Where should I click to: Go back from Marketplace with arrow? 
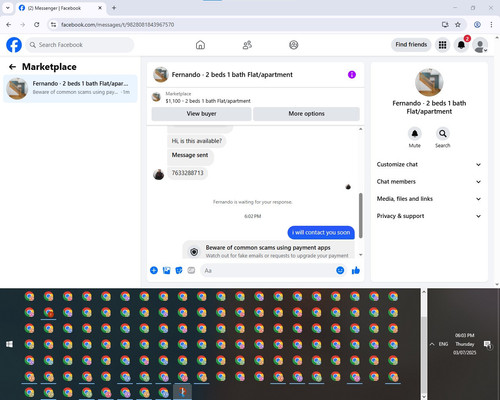coord(12,67)
